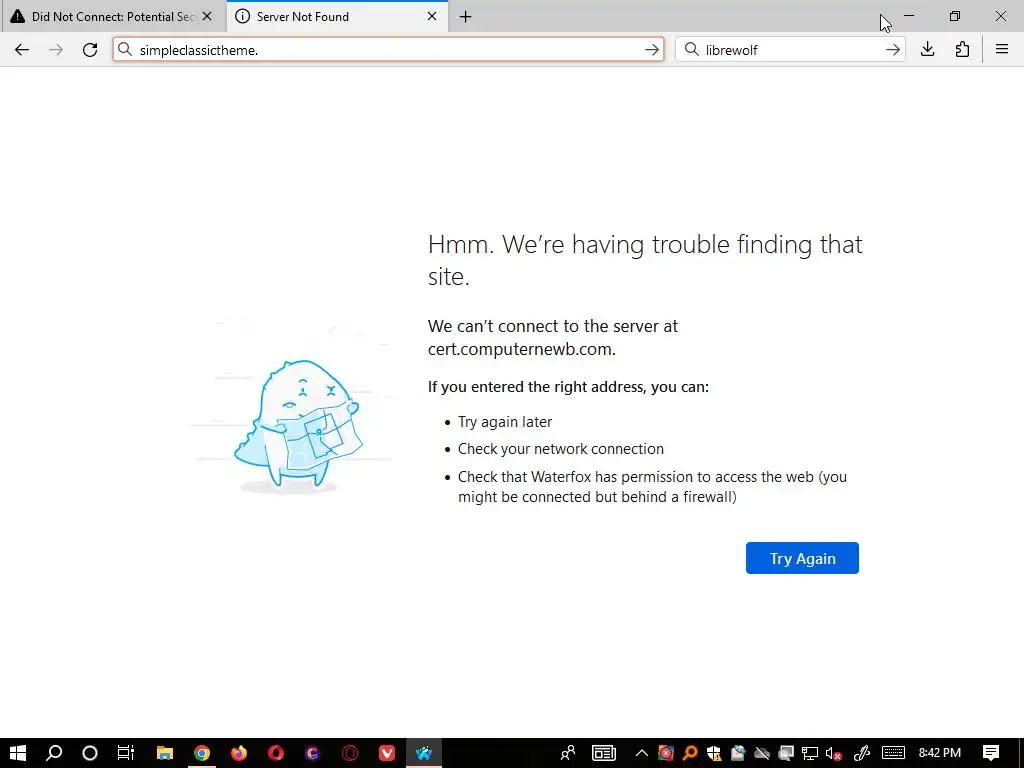Focus the search box containing librewolf
The width and height of the screenshot is (1024, 768).
[x=790, y=50]
